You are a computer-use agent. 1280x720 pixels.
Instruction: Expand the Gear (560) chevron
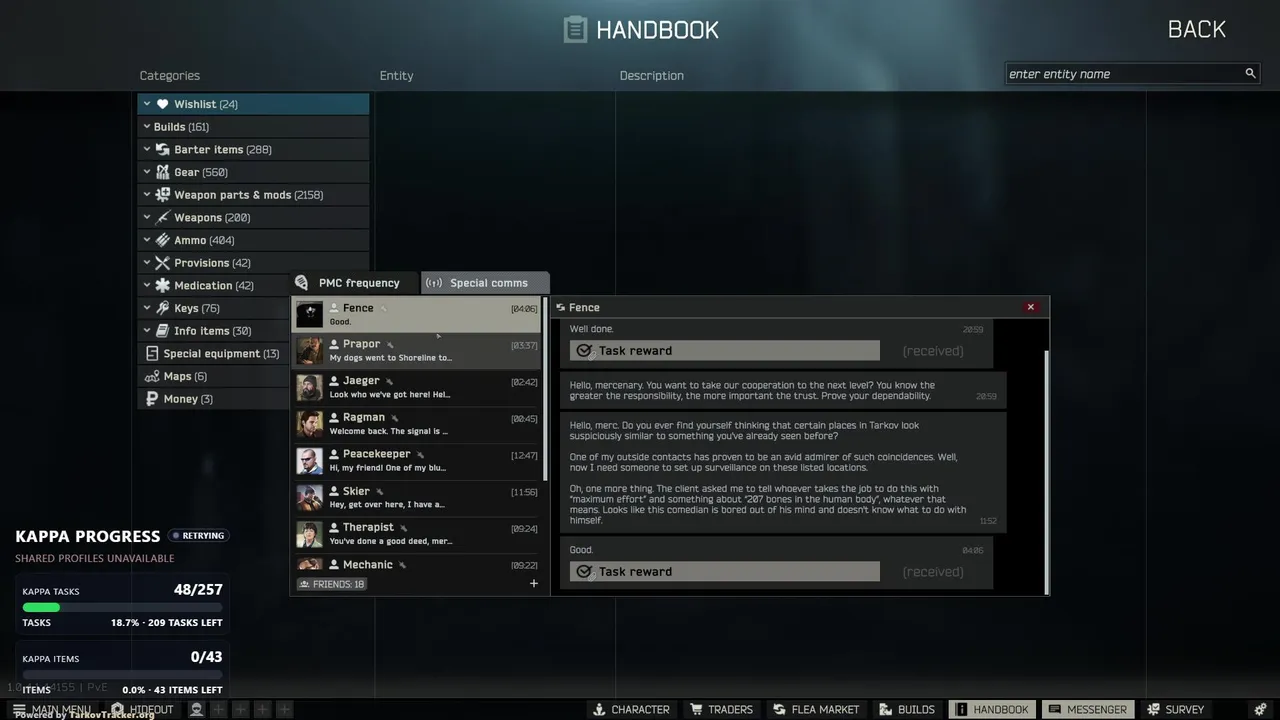(146, 172)
